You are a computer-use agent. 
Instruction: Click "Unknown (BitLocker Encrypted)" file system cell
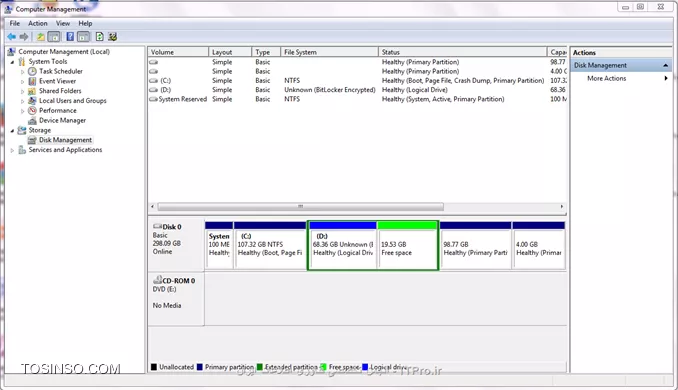pos(329,90)
